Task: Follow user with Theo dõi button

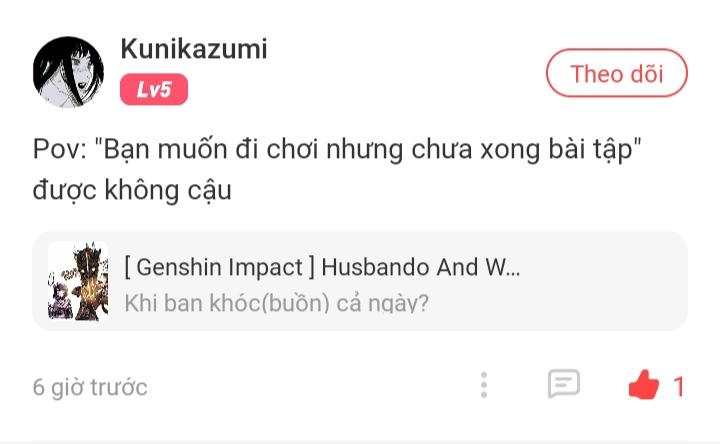Action: [x=617, y=73]
